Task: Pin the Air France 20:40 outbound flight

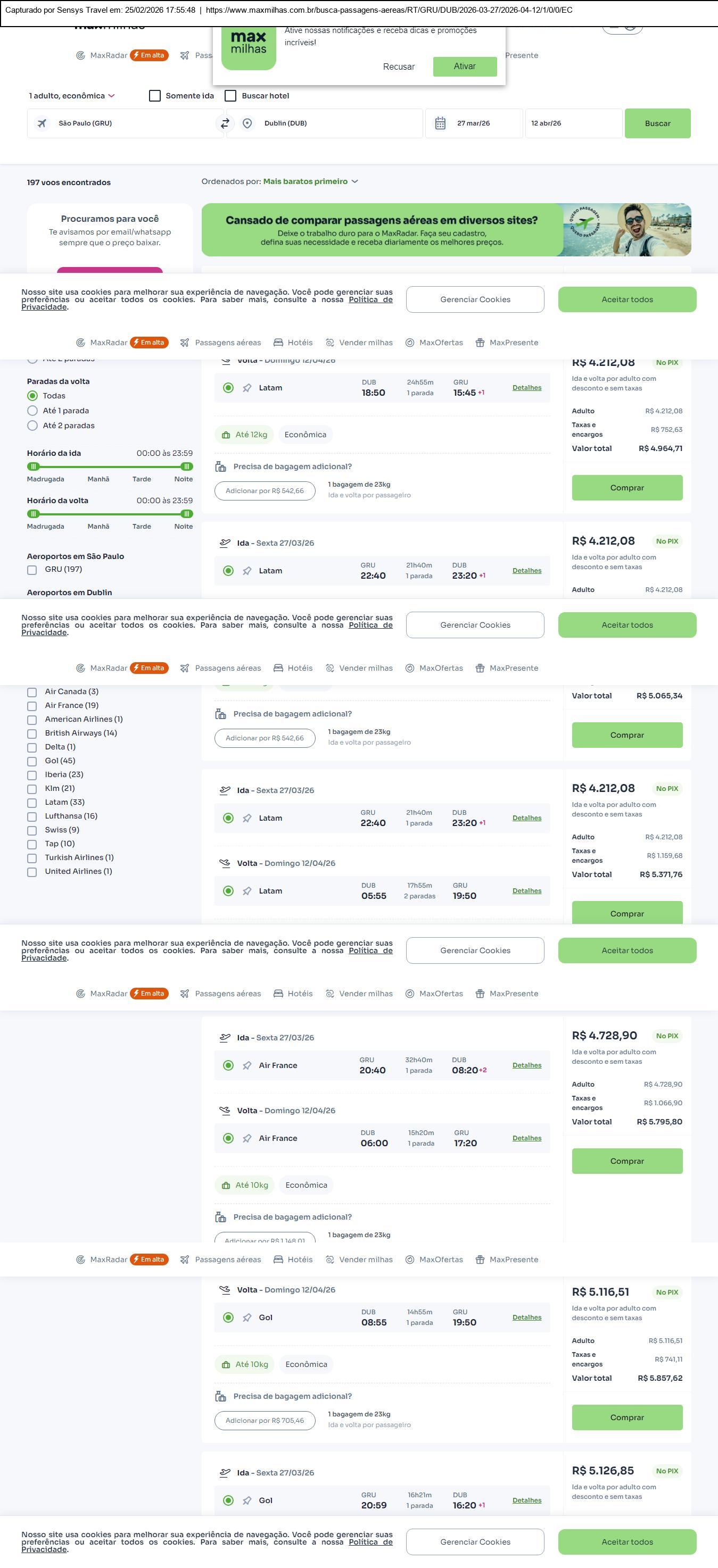Action: click(246, 1065)
